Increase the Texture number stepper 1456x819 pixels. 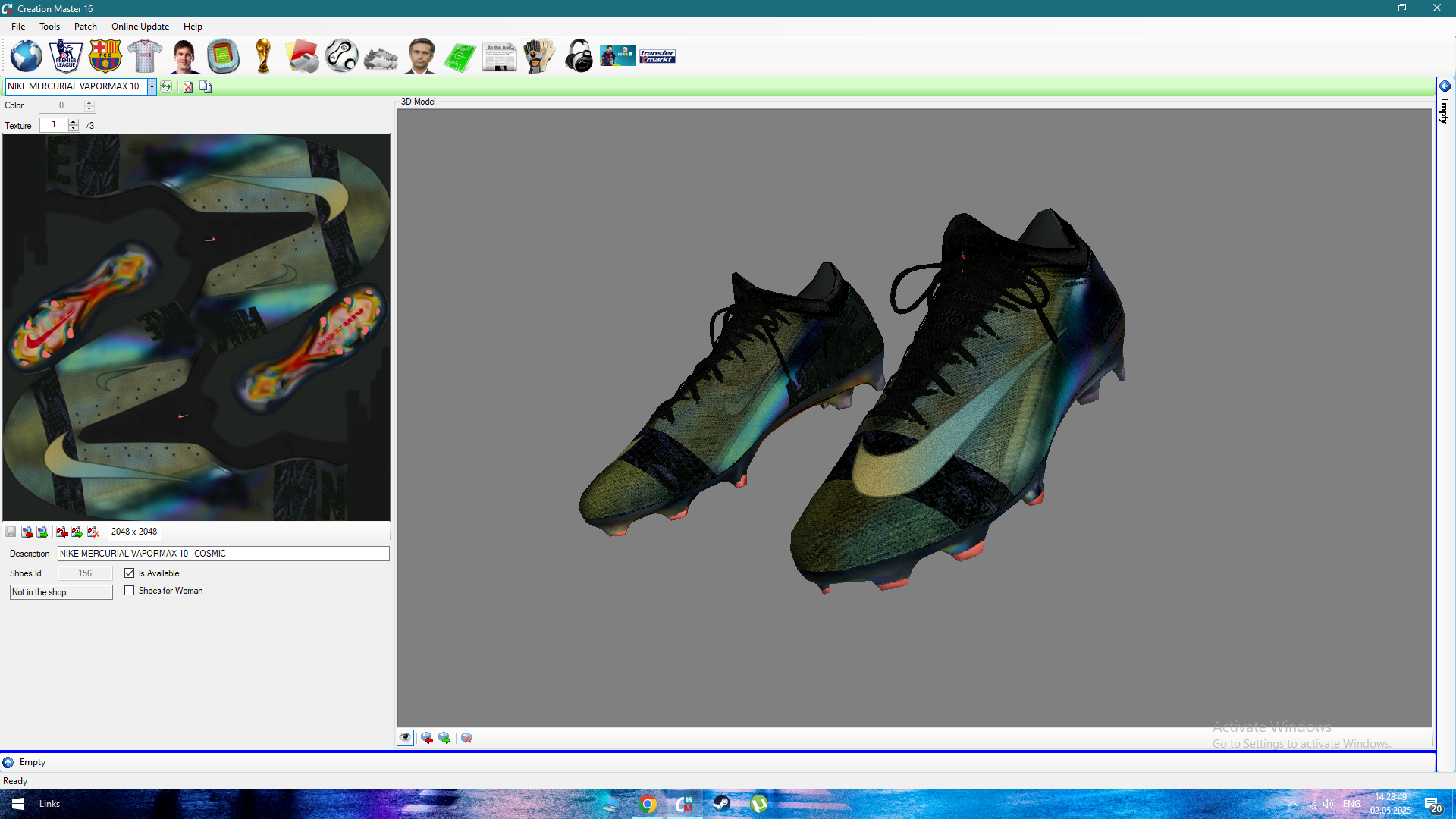74,121
